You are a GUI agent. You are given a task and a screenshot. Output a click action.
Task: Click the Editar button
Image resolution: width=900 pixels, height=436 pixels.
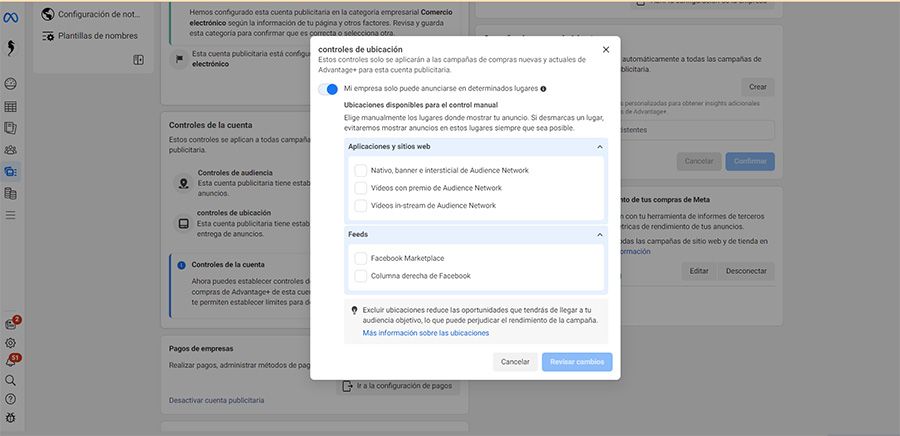coord(699,271)
